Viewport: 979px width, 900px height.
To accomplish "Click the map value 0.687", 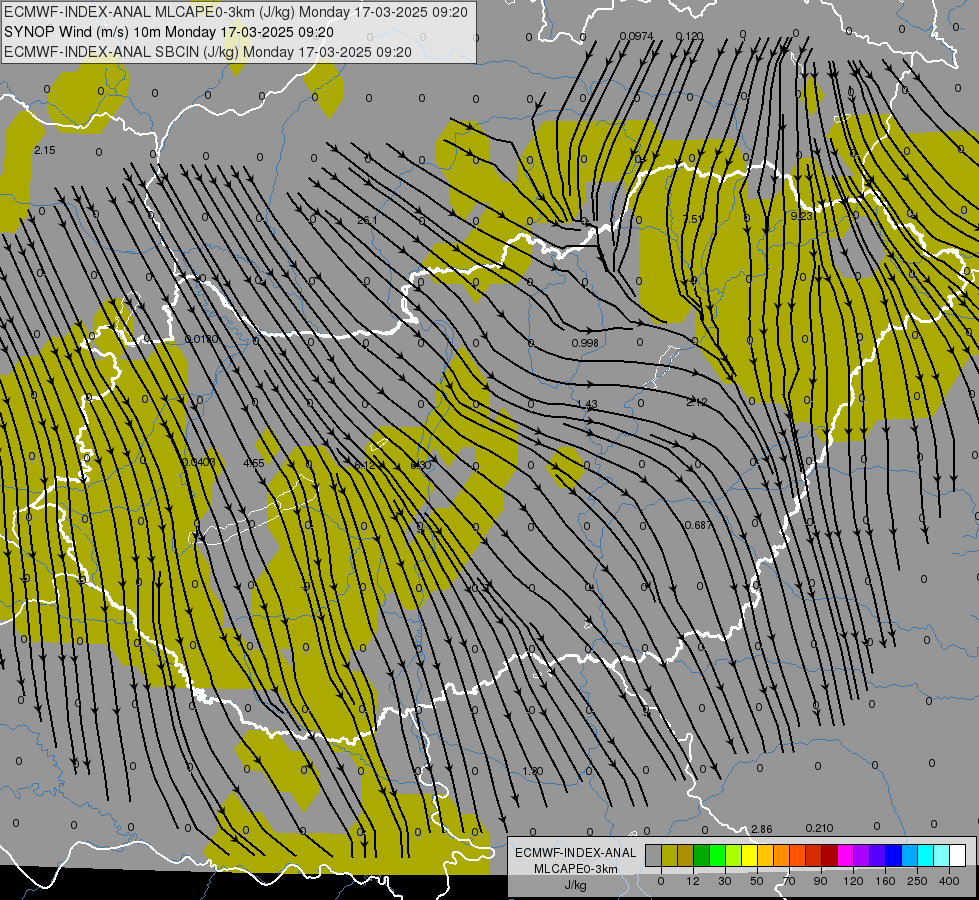I will point(699,525).
